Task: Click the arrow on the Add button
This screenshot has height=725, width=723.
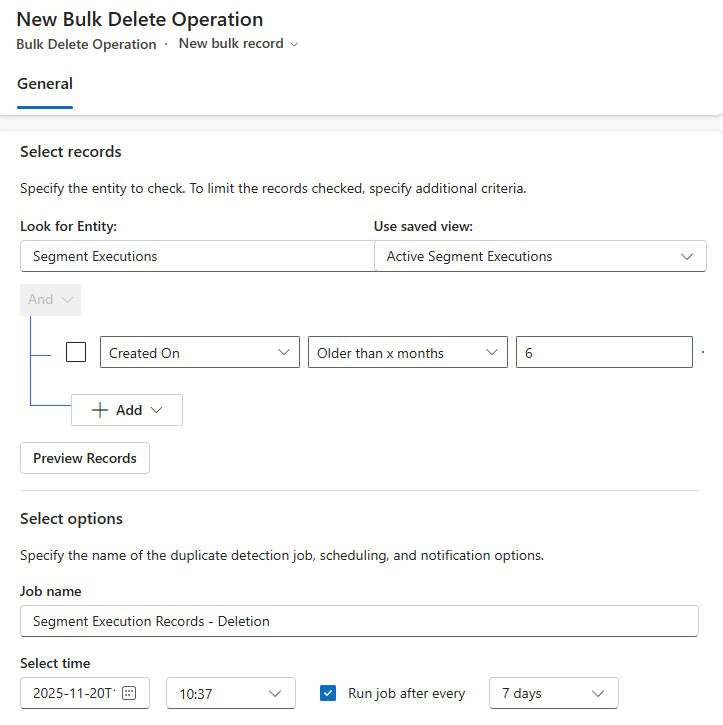Action: [x=157, y=410]
